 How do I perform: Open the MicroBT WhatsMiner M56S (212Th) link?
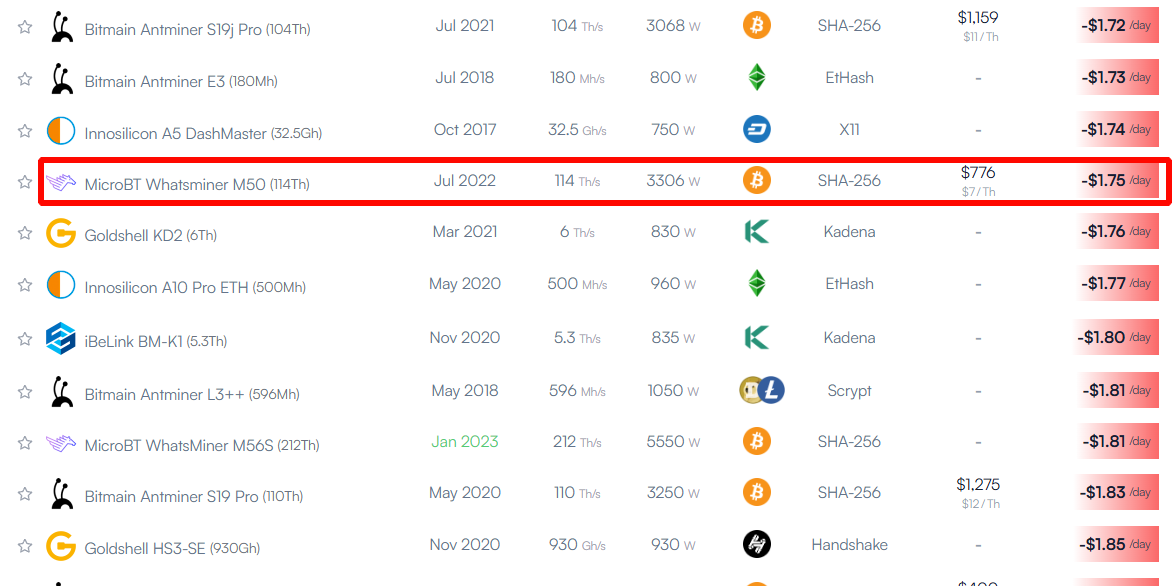(202, 445)
